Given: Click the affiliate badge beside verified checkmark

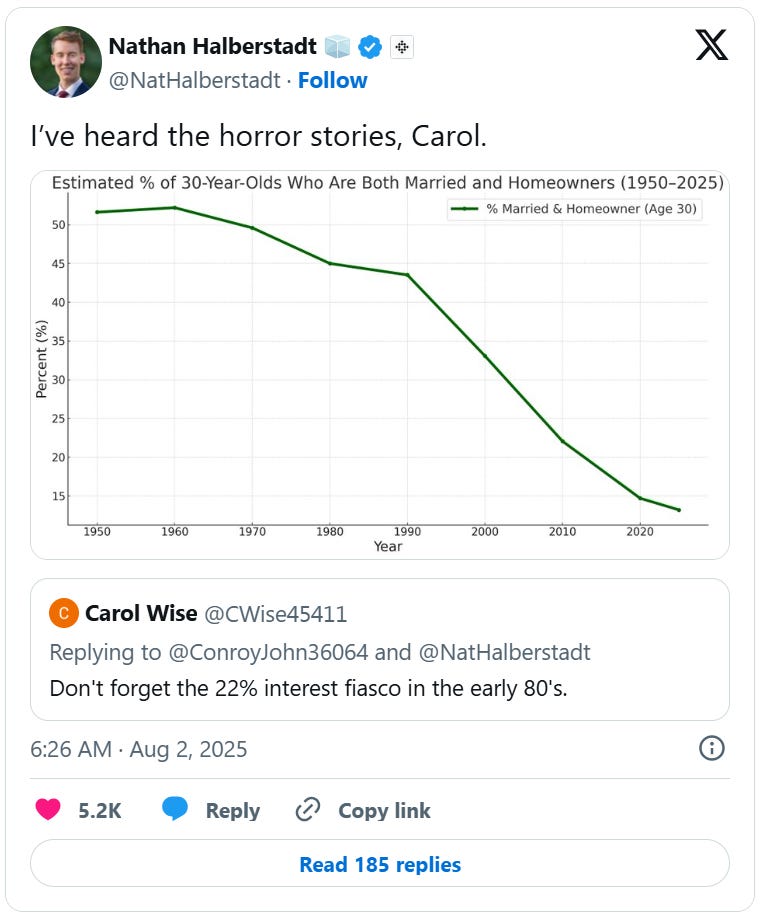Looking at the screenshot, I should click(x=401, y=46).
